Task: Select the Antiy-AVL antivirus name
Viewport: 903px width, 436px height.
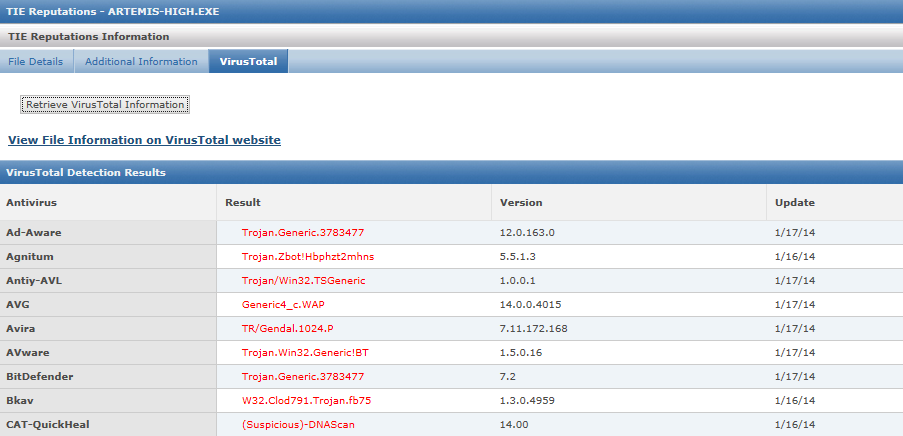Action: tap(33, 280)
